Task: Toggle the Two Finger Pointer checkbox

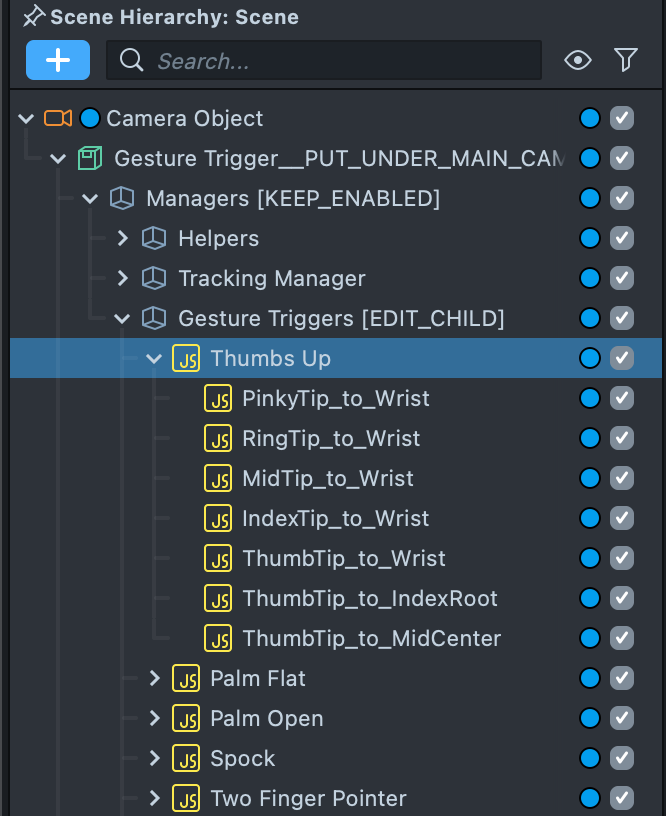Action: click(622, 798)
